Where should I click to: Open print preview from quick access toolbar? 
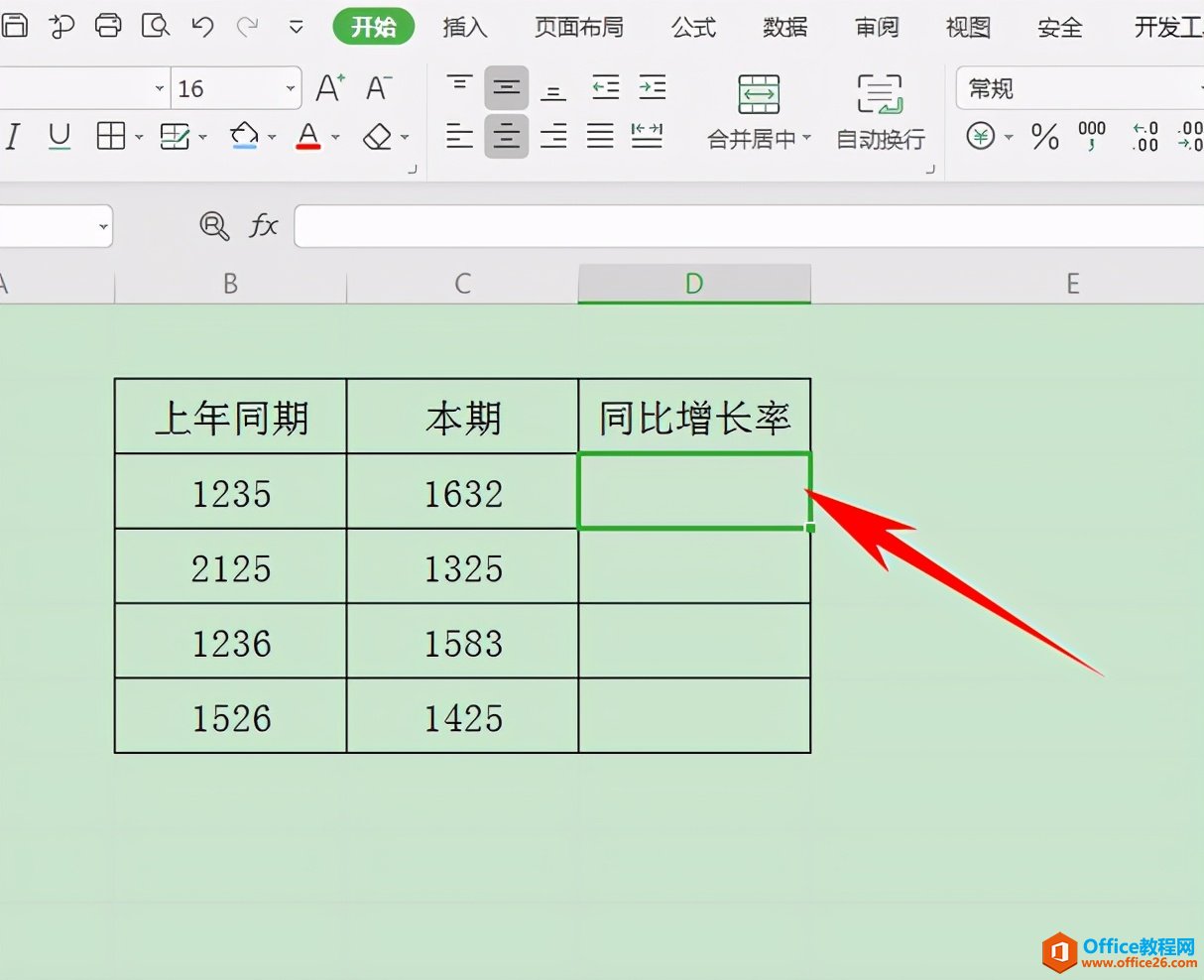pyautogui.click(x=155, y=26)
